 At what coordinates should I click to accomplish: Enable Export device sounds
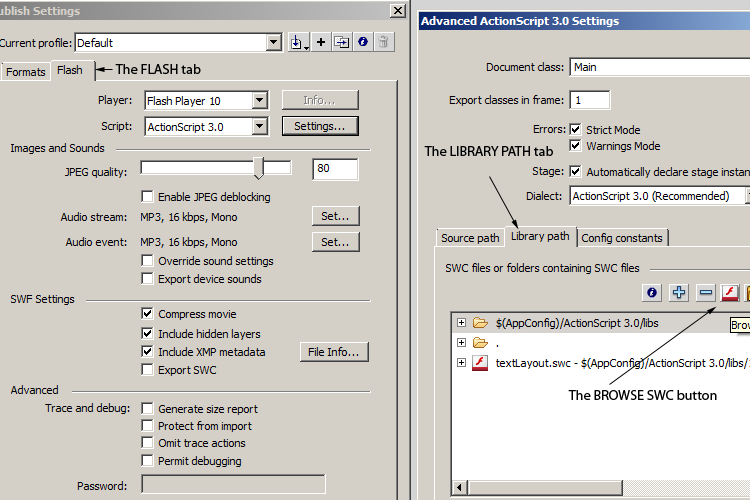[x=147, y=278]
